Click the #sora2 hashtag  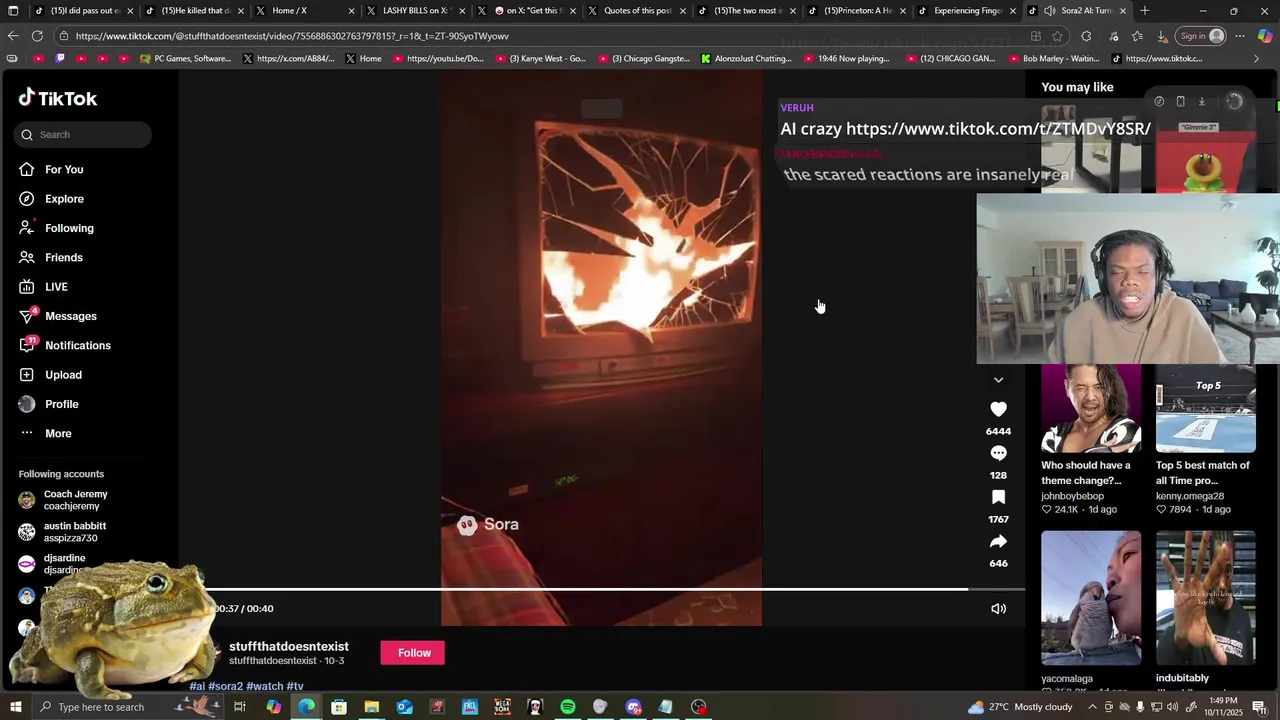coord(225,686)
